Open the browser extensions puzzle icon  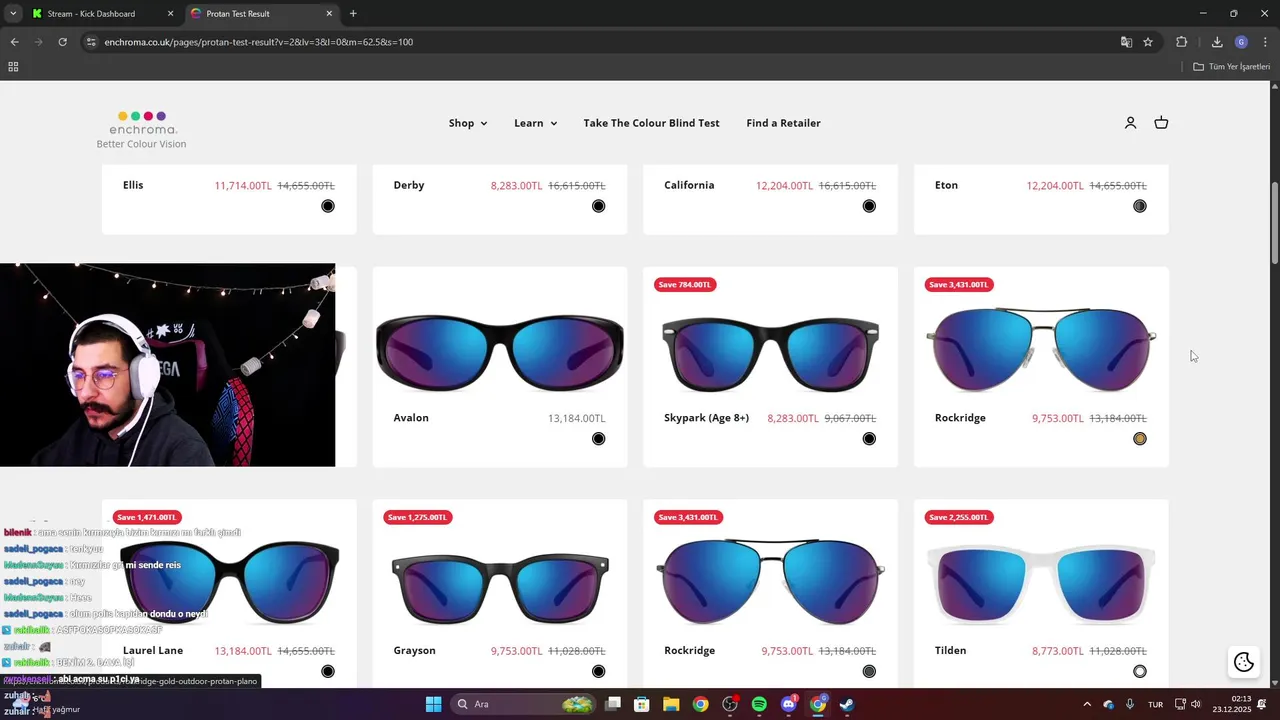[x=1181, y=42]
